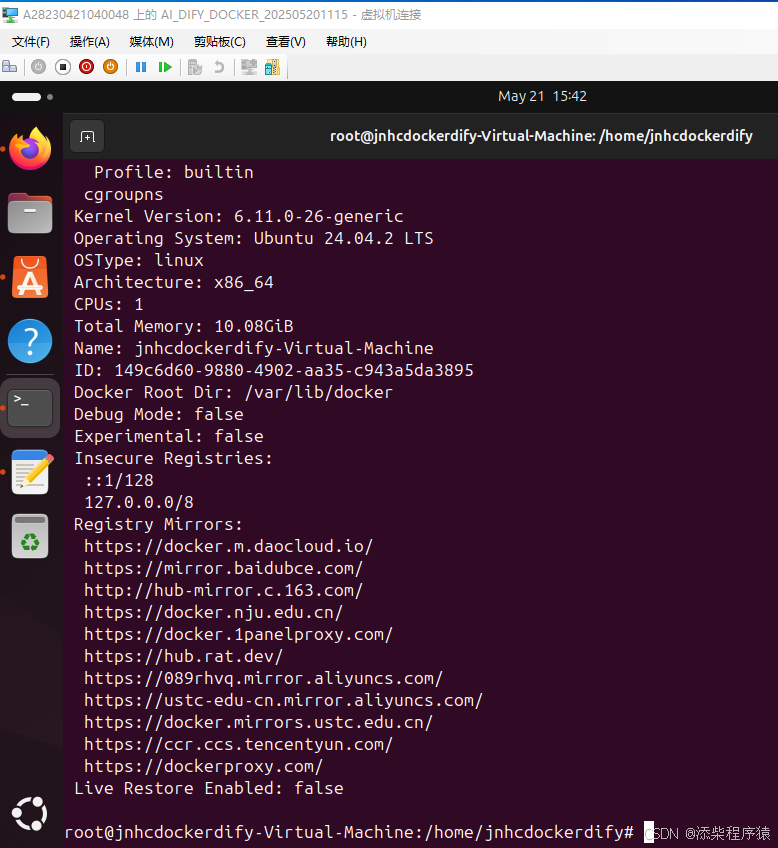The height and width of the screenshot is (848, 778).
Task: Click the Enhanced Session monitor icon
Action: click(249, 67)
